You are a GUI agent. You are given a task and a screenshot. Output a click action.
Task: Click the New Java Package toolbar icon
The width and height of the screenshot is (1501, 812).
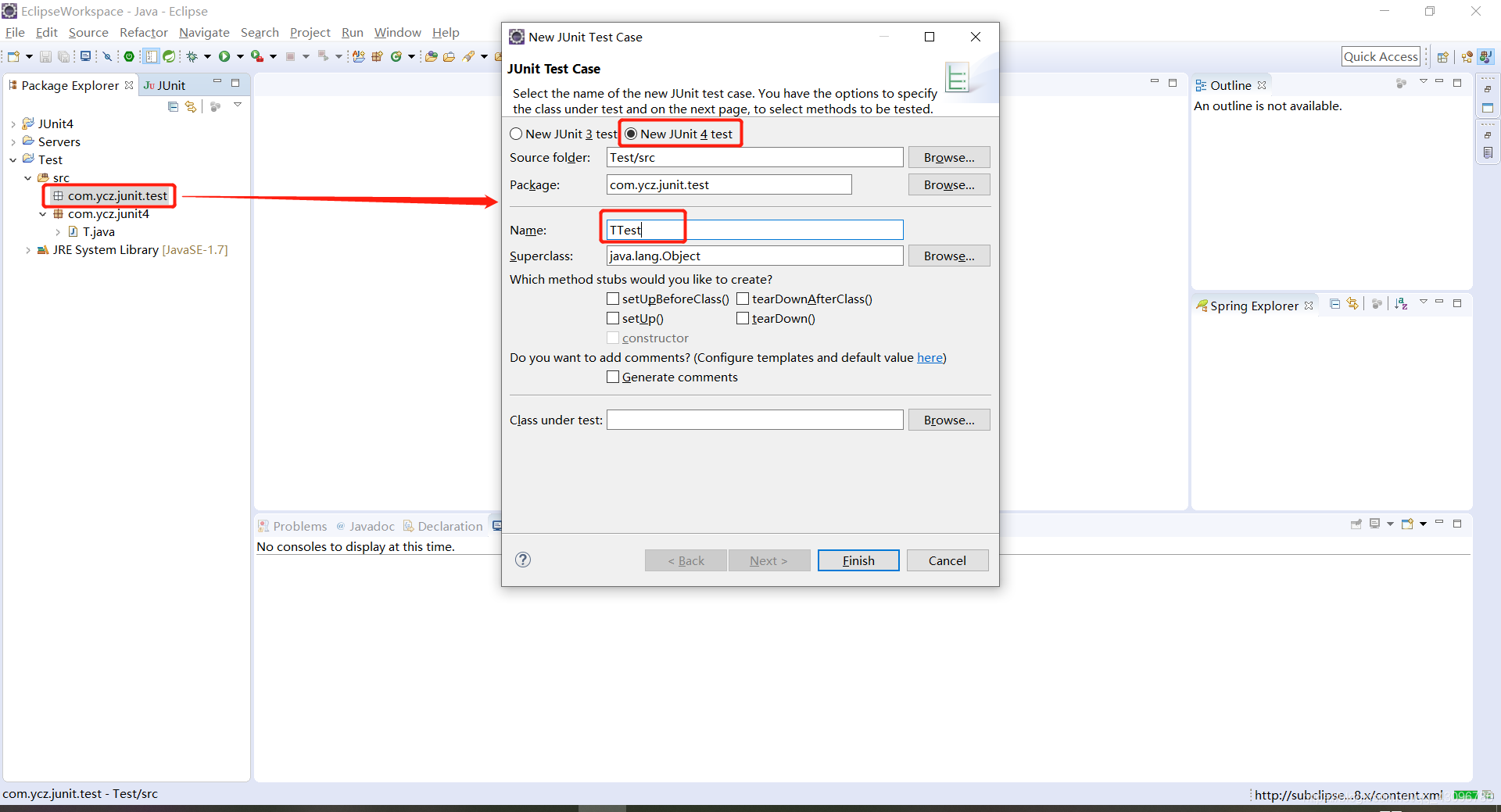tap(377, 56)
